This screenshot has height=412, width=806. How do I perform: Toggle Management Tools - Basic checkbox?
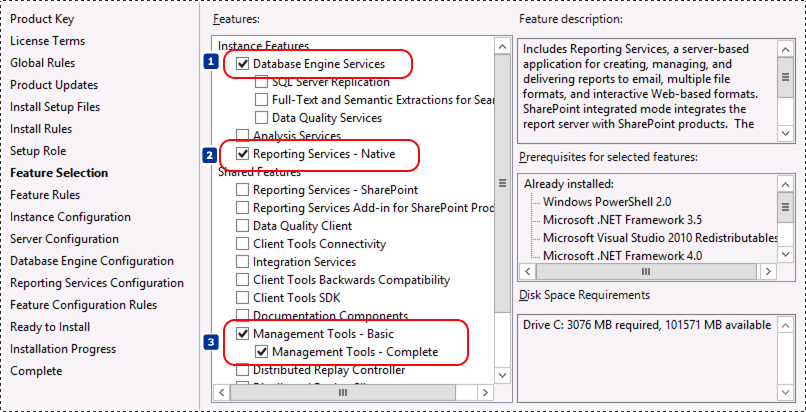[243, 334]
